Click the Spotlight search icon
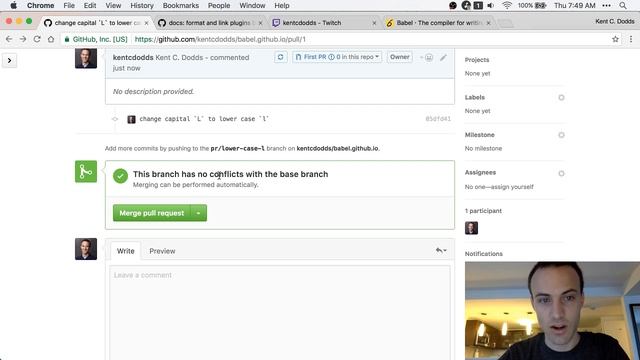This screenshot has width=640, height=360. (x=623, y=5)
